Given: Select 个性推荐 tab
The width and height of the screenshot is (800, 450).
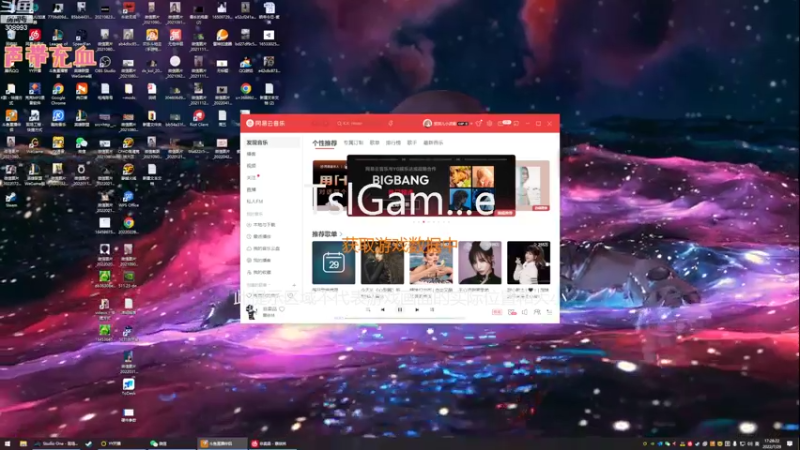Looking at the screenshot, I should coord(324,143).
